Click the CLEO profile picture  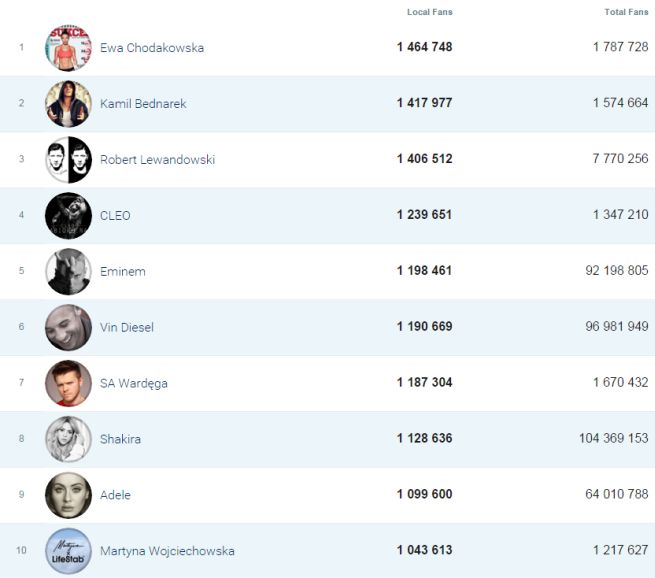click(68, 216)
